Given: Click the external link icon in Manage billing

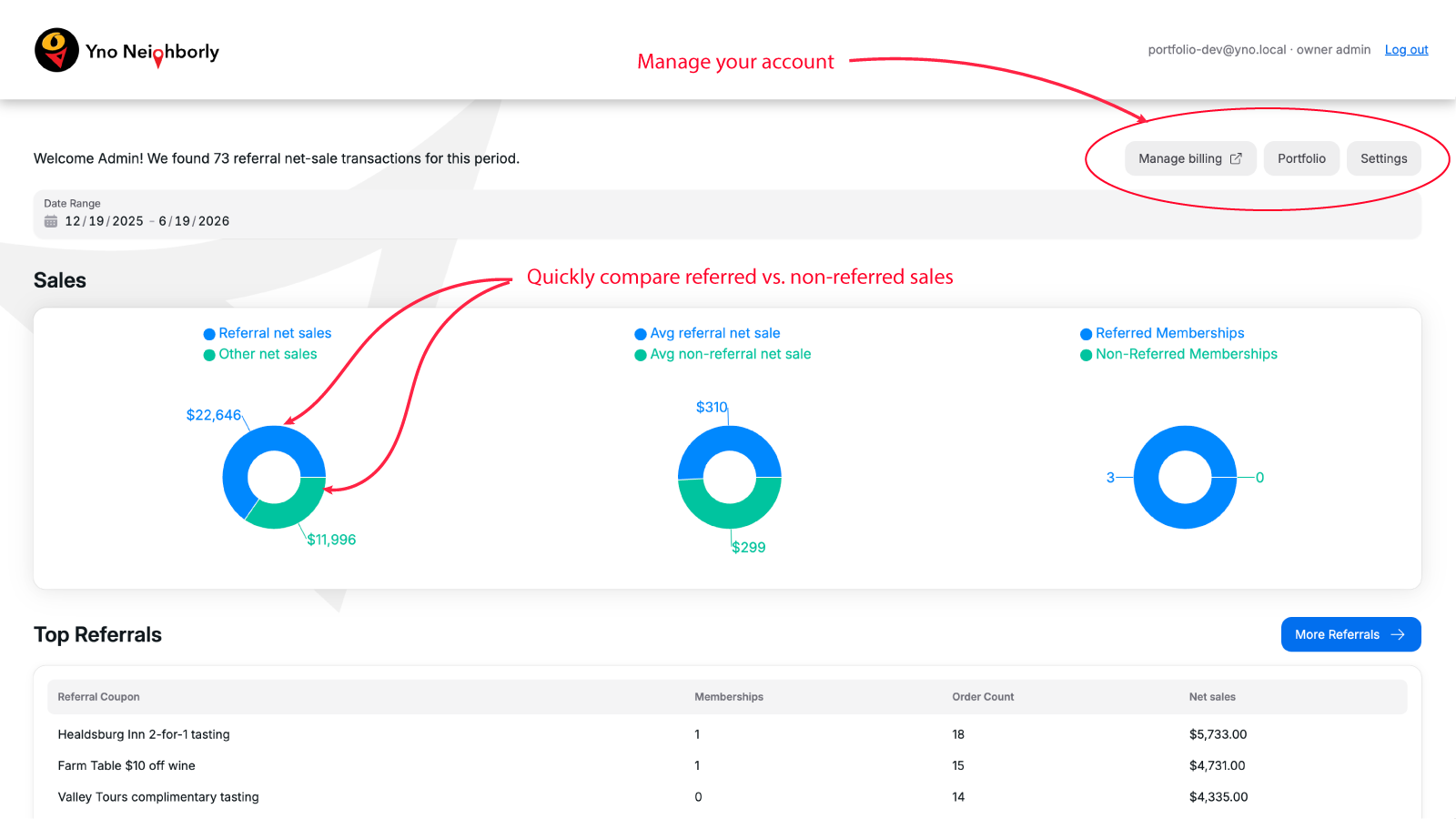Looking at the screenshot, I should click(1236, 158).
